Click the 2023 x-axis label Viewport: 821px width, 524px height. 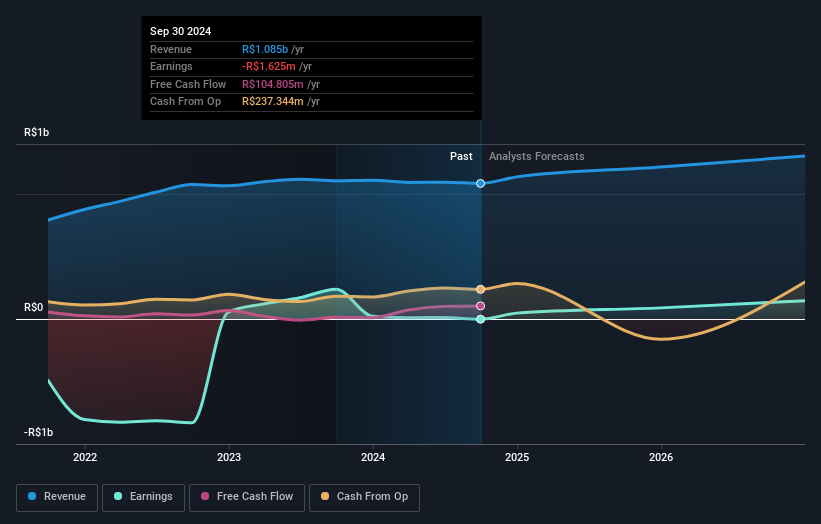(229, 458)
